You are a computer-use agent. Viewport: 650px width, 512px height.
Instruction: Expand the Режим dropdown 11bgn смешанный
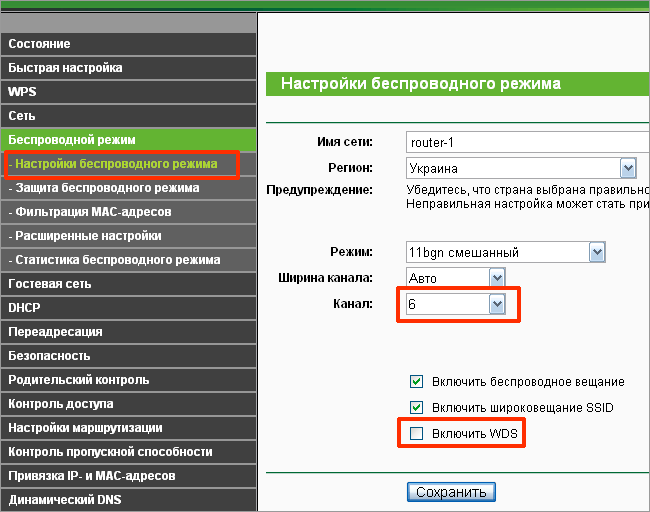tap(506, 252)
